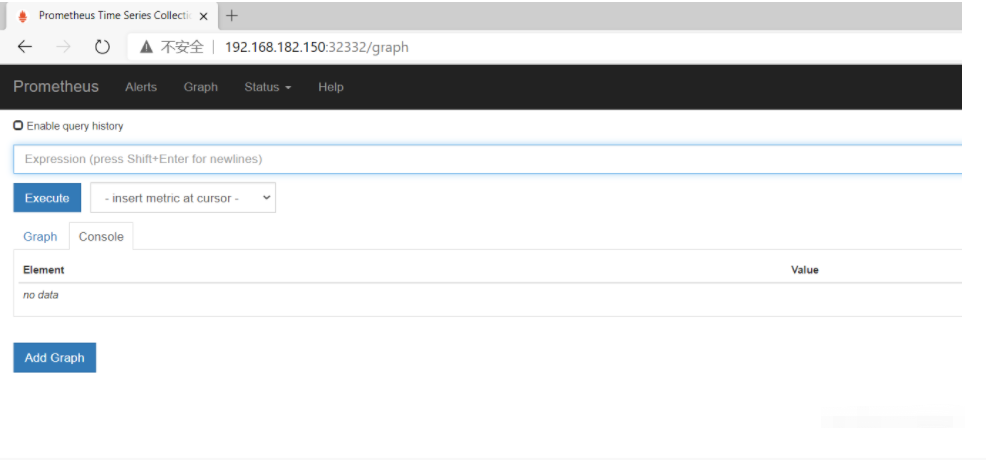The height and width of the screenshot is (460, 986).
Task: Click the Execute button
Action: pyautogui.click(x=47, y=198)
